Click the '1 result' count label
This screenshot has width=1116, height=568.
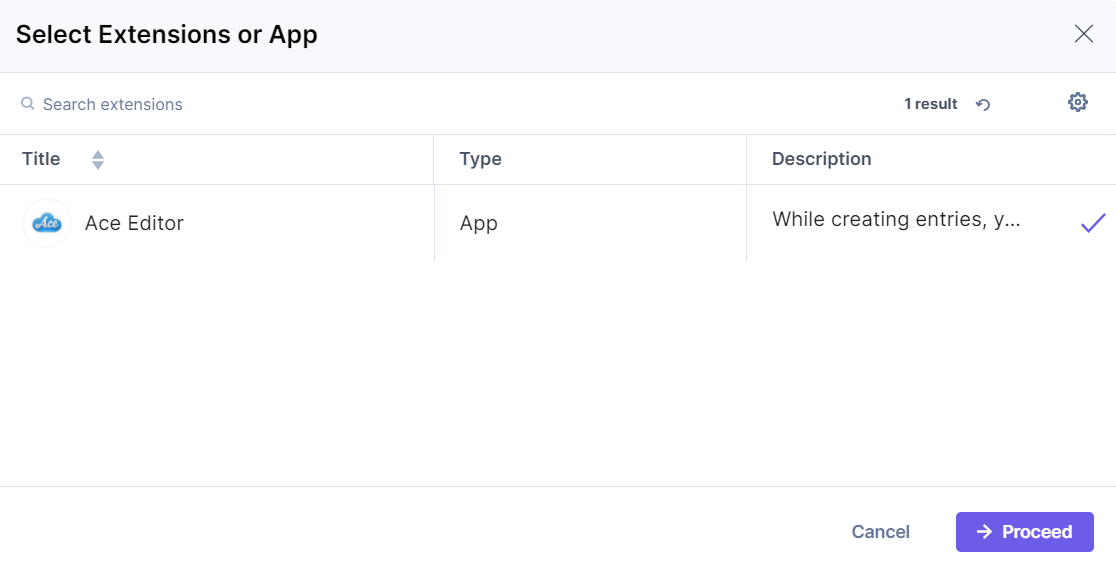pos(930,104)
